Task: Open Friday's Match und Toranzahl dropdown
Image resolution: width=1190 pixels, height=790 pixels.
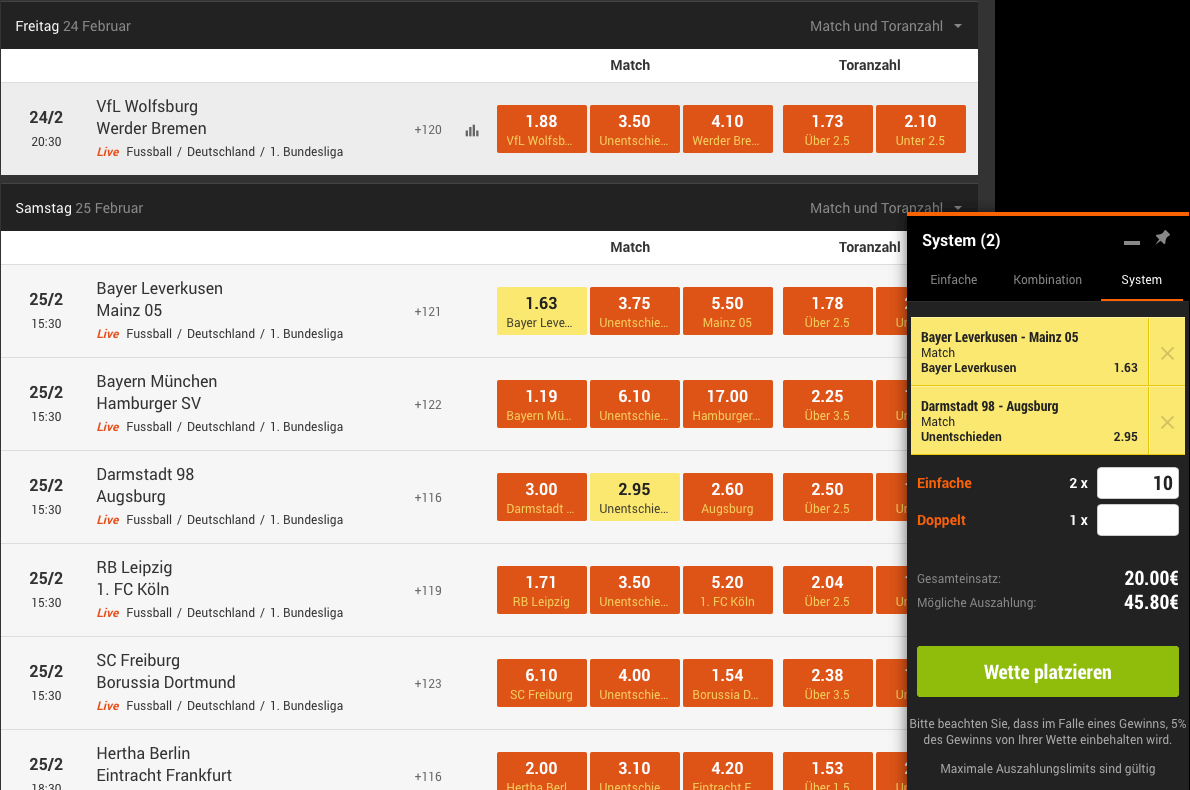Action: point(886,26)
